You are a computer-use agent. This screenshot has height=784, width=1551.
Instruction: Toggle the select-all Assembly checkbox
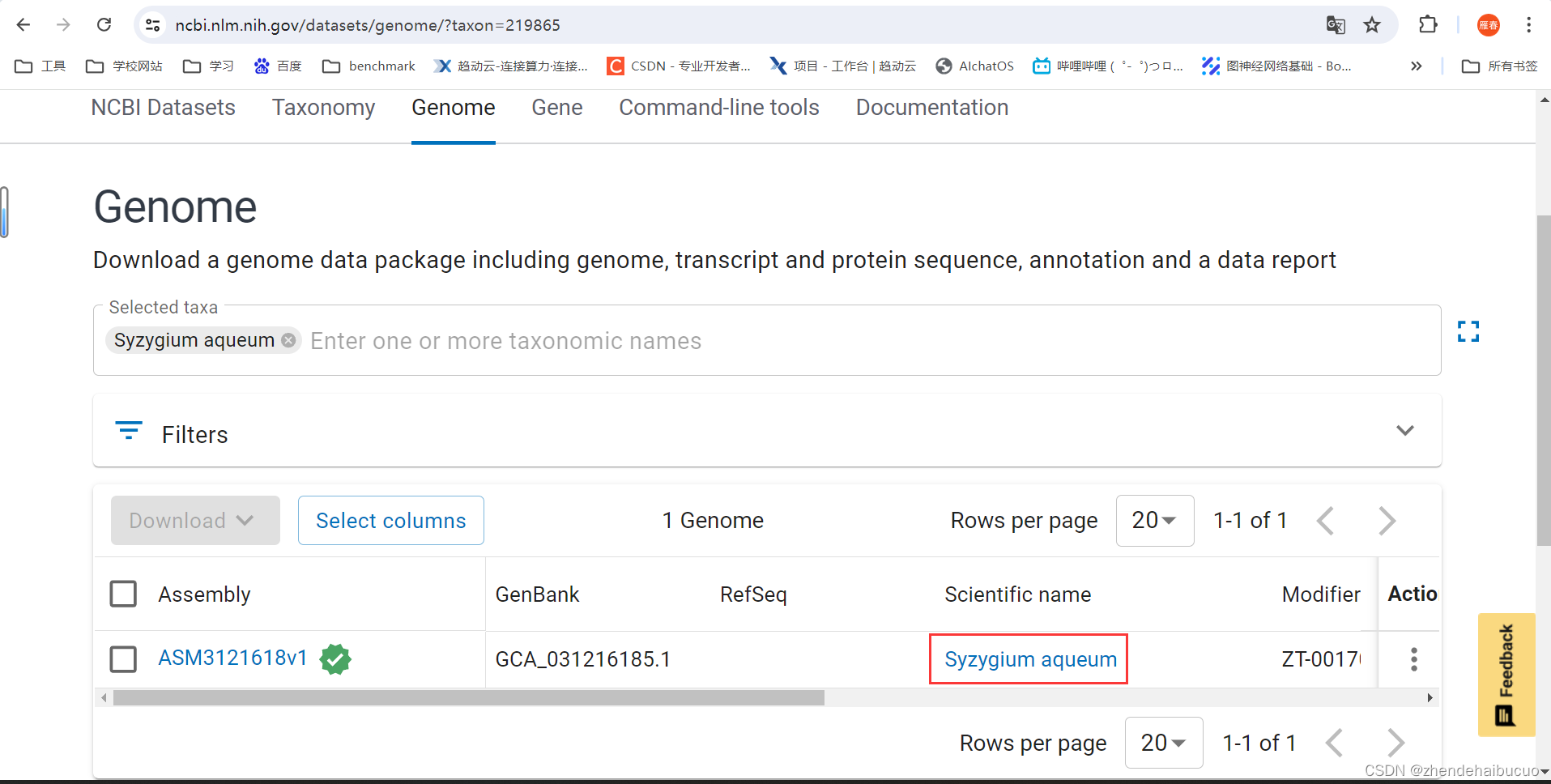[123, 594]
